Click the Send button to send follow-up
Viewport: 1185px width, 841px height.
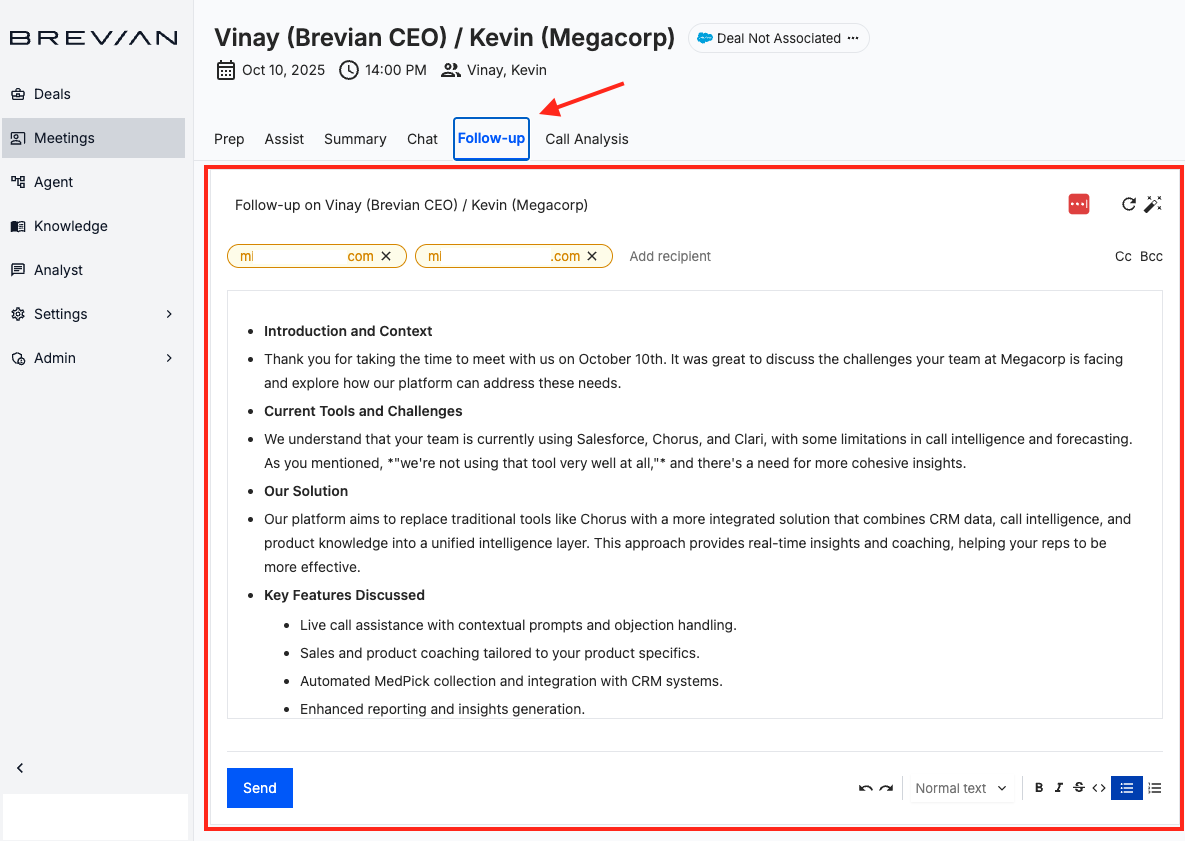[x=259, y=788]
